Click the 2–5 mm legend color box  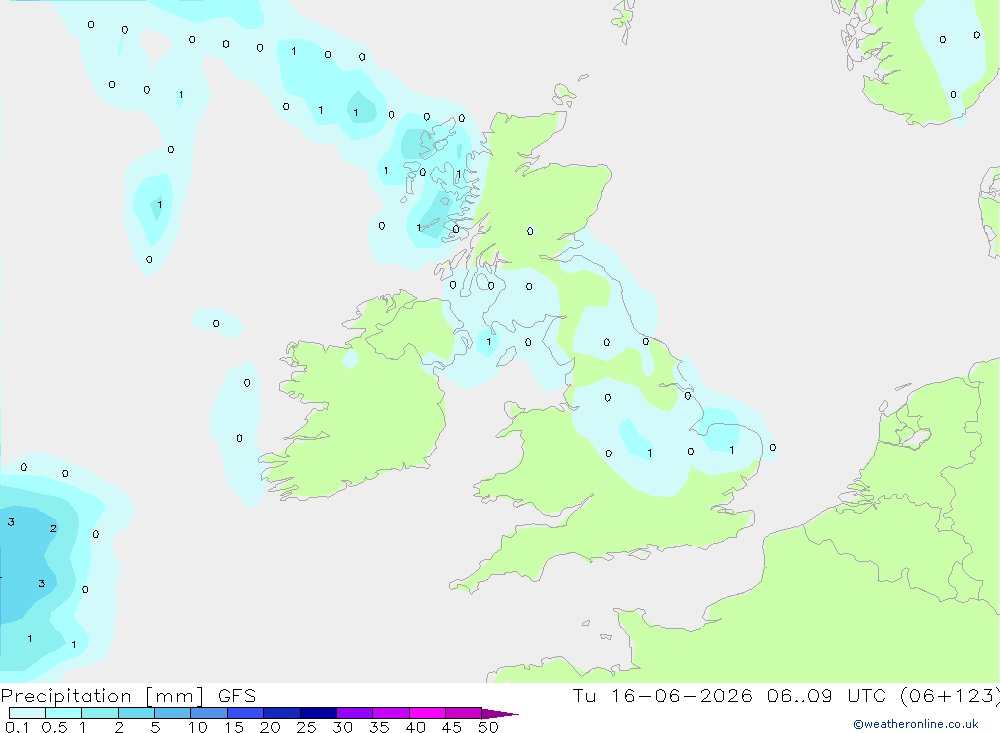[x=136, y=713]
